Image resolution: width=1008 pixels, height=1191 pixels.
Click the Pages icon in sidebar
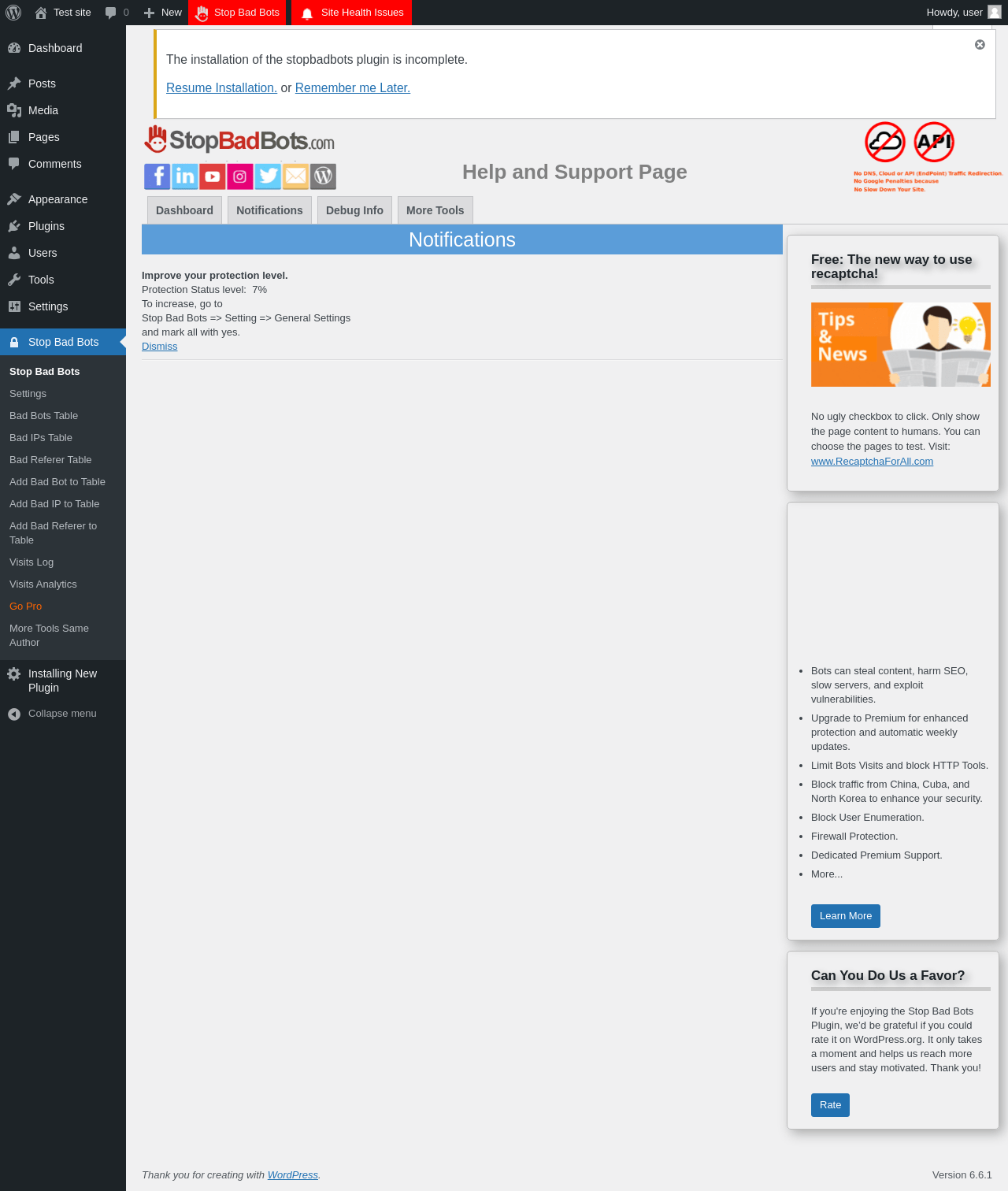point(14,137)
